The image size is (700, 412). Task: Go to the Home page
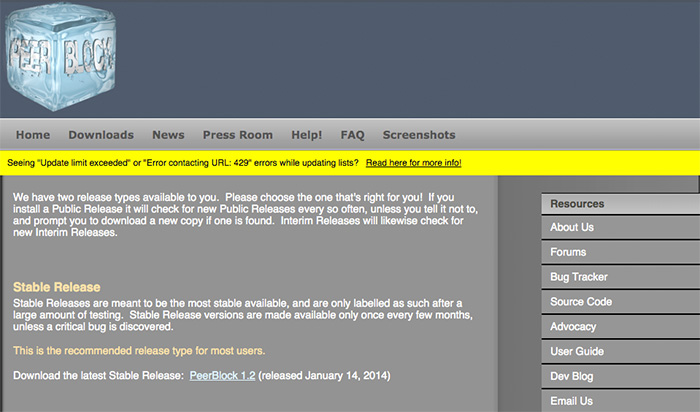tap(33, 135)
